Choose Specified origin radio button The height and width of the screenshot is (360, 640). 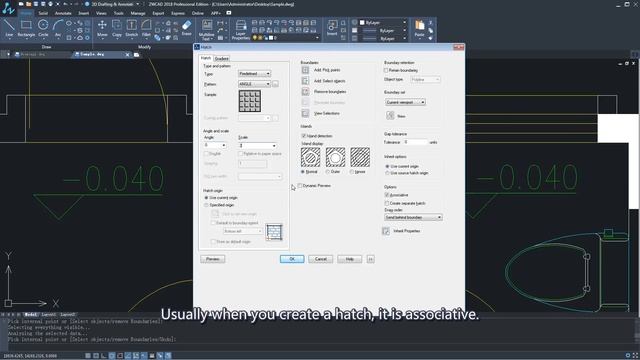coord(207,205)
